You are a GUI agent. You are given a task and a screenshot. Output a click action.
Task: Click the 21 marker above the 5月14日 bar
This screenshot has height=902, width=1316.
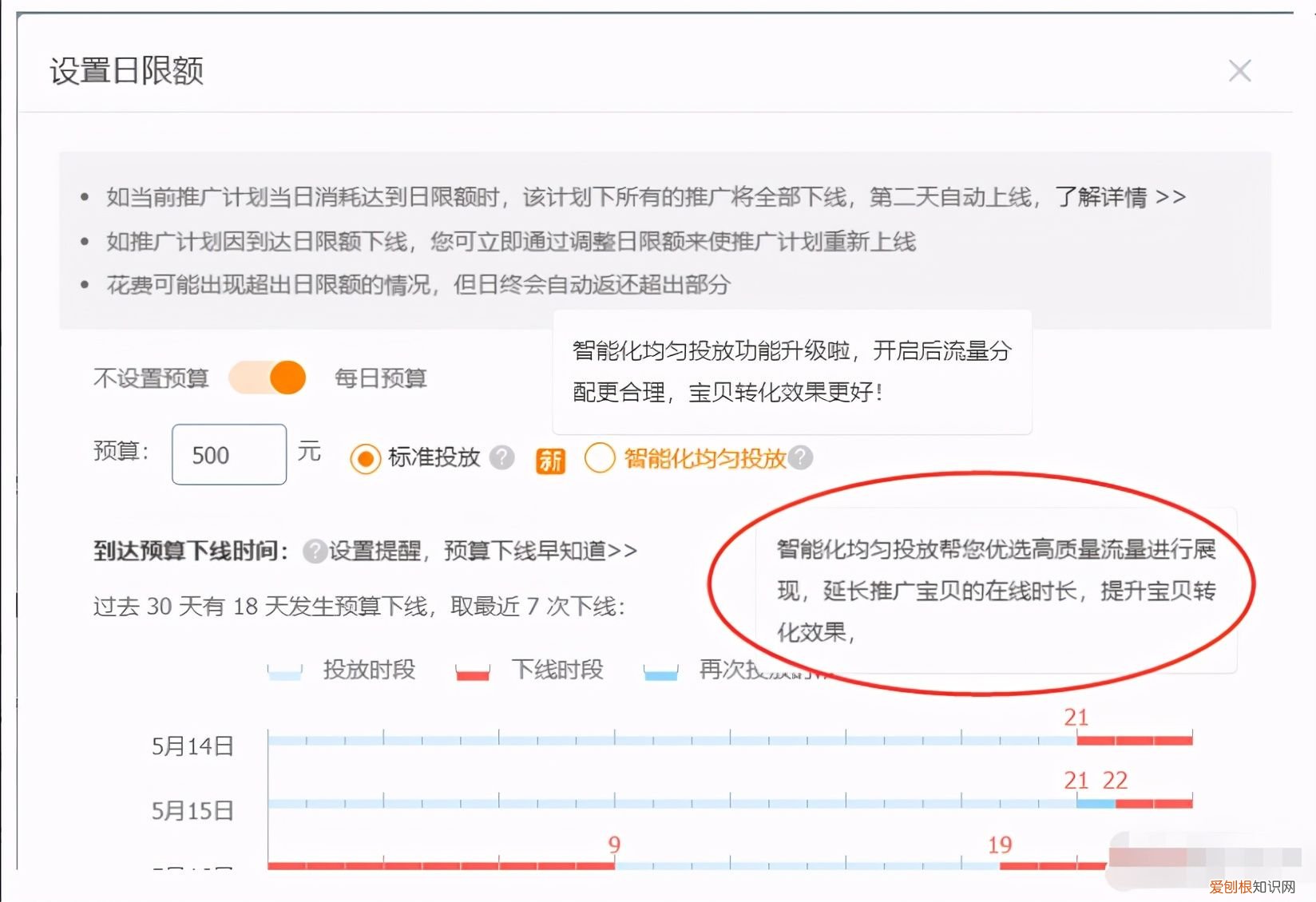(1077, 716)
